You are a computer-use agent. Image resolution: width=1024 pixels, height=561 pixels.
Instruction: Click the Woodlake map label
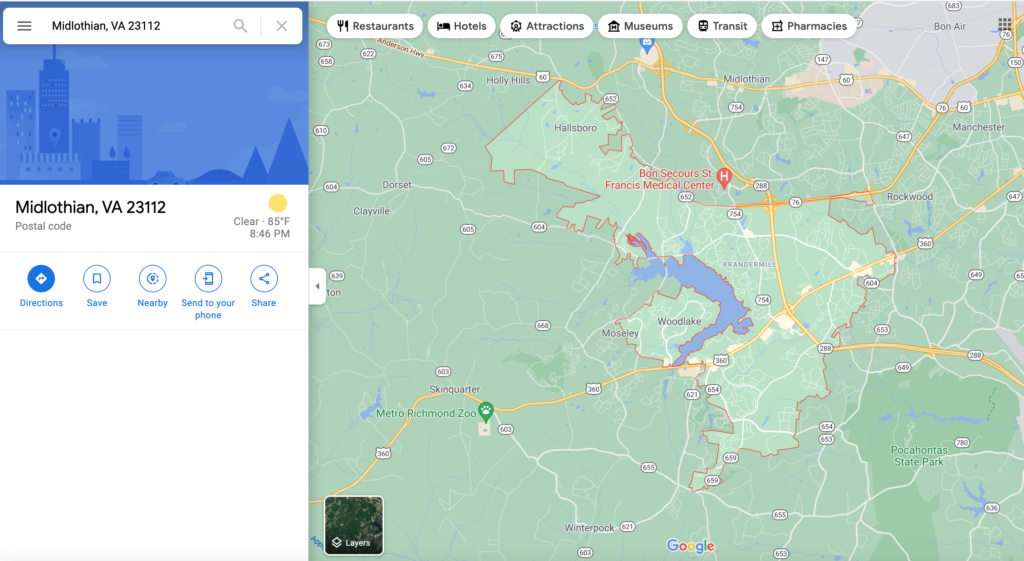(x=679, y=321)
